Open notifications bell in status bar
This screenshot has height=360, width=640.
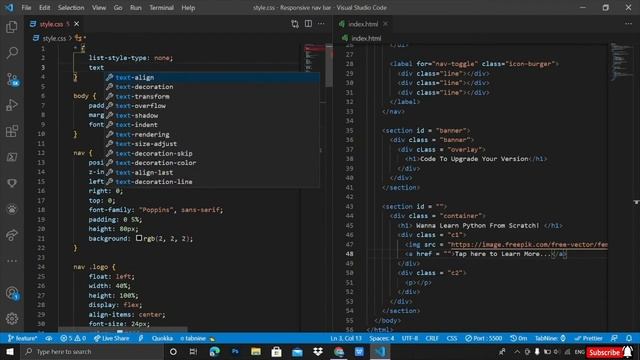tap(629, 338)
